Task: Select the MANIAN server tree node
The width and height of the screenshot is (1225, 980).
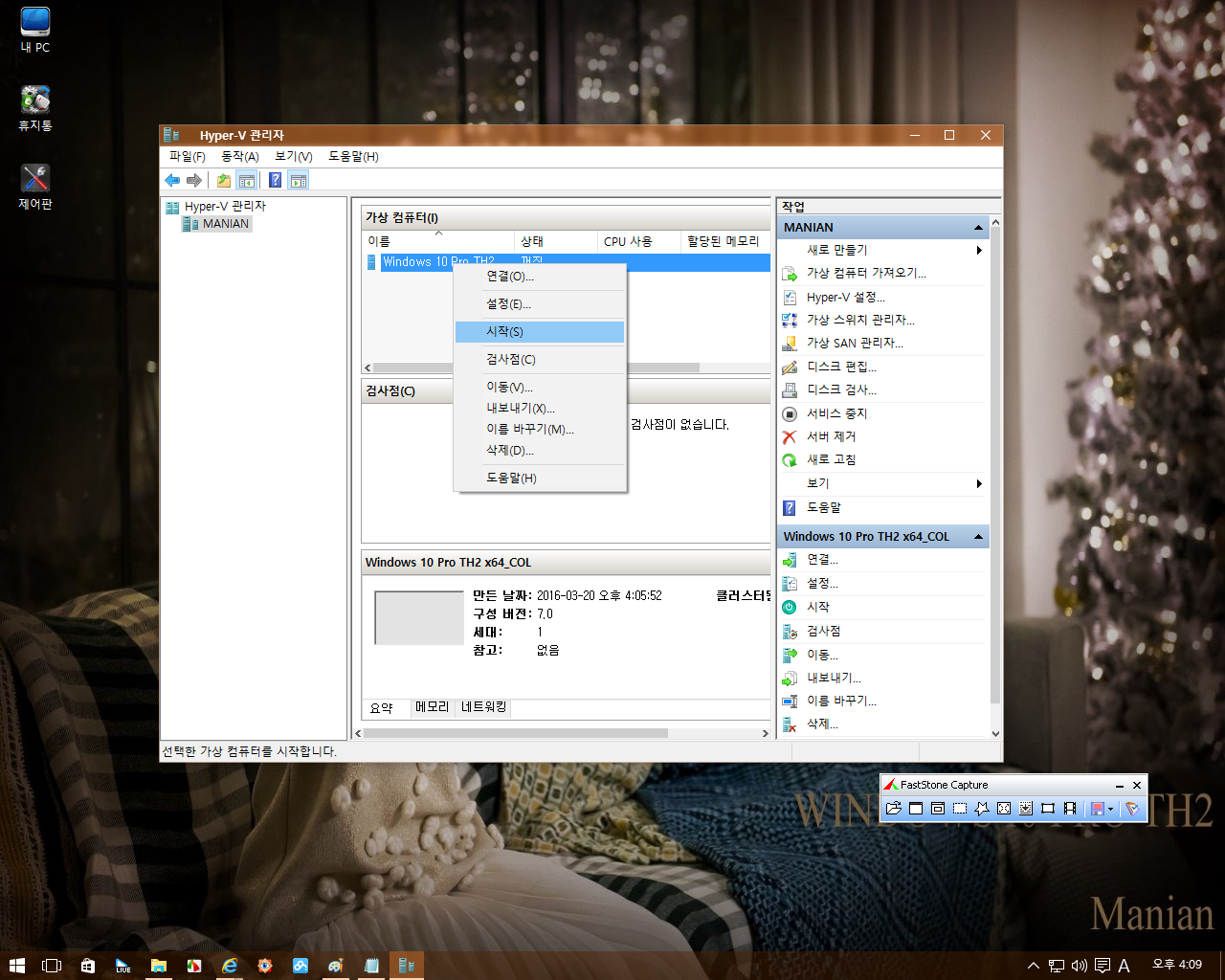Action: [x=225, y=224]
